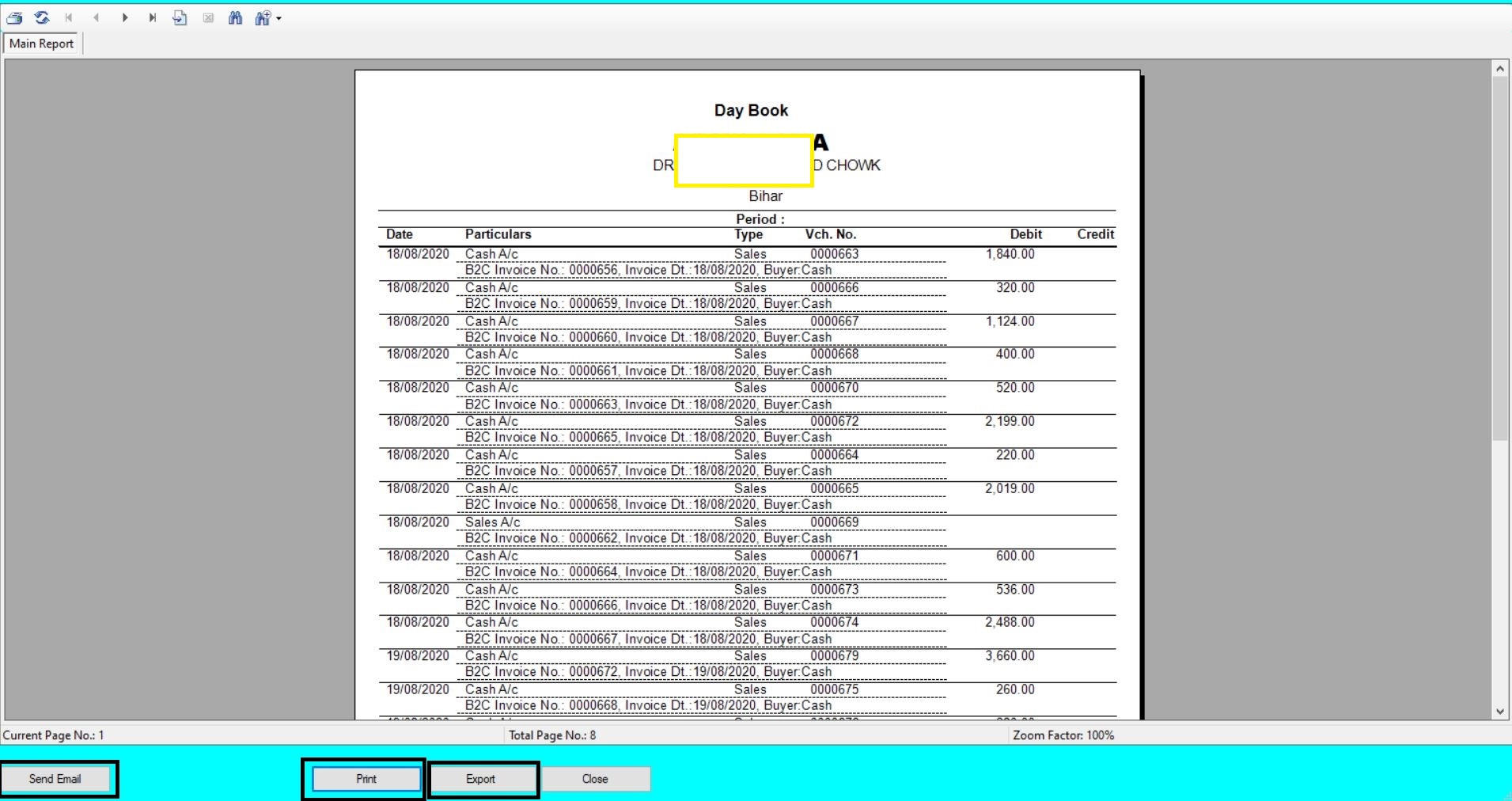
Task: Click the Zoom magnifier icon
Action: coord(263,17)
